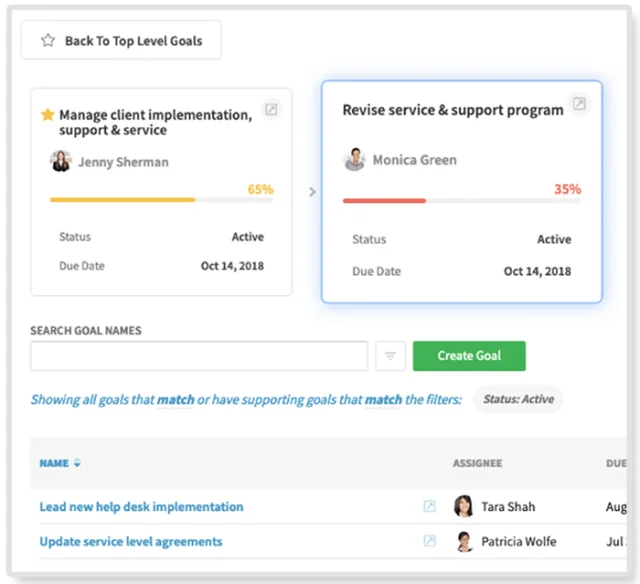
Task: Click the second 'match' link before 'the filters'
Action: pos(383,400)
